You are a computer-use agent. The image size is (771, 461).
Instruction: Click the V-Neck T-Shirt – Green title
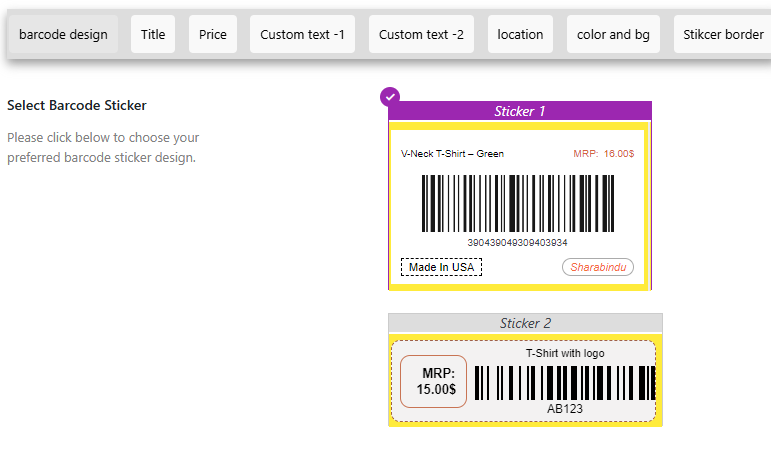[452, 154]
